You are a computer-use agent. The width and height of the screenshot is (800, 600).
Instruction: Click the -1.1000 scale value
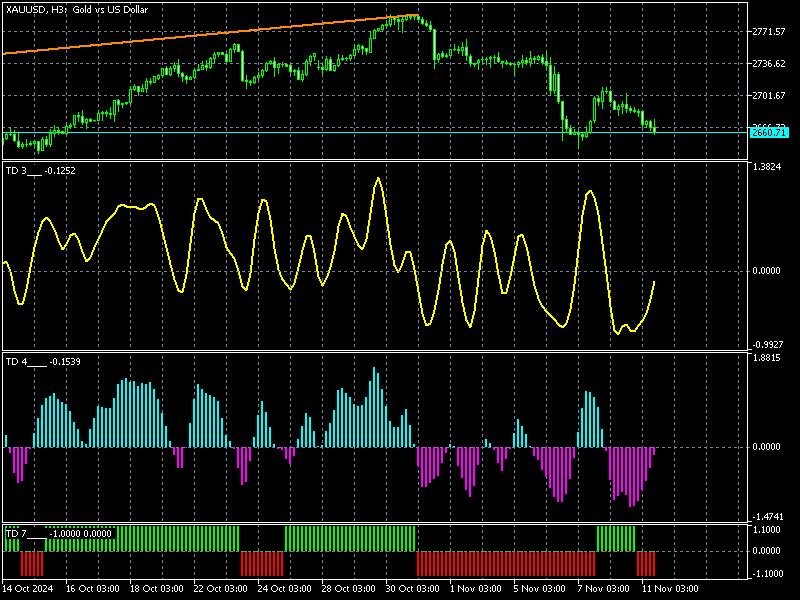766,573
